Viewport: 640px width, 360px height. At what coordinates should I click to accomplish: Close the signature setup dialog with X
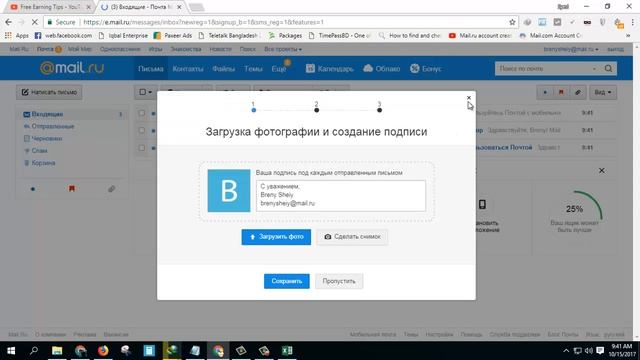469,98
